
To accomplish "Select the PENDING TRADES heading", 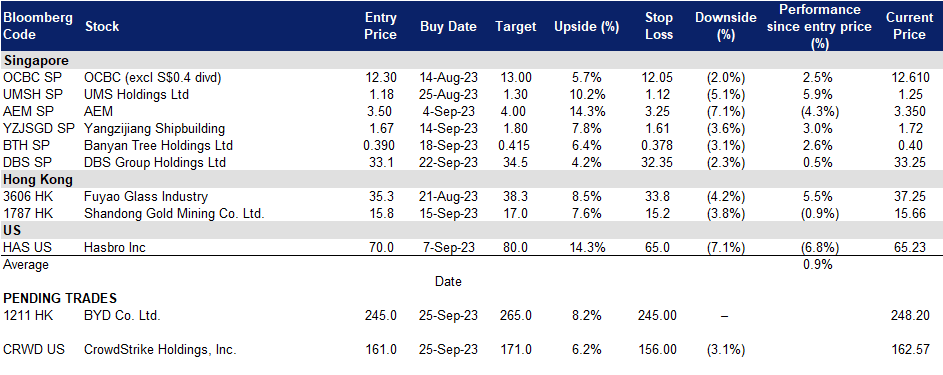I will point(60,299).
